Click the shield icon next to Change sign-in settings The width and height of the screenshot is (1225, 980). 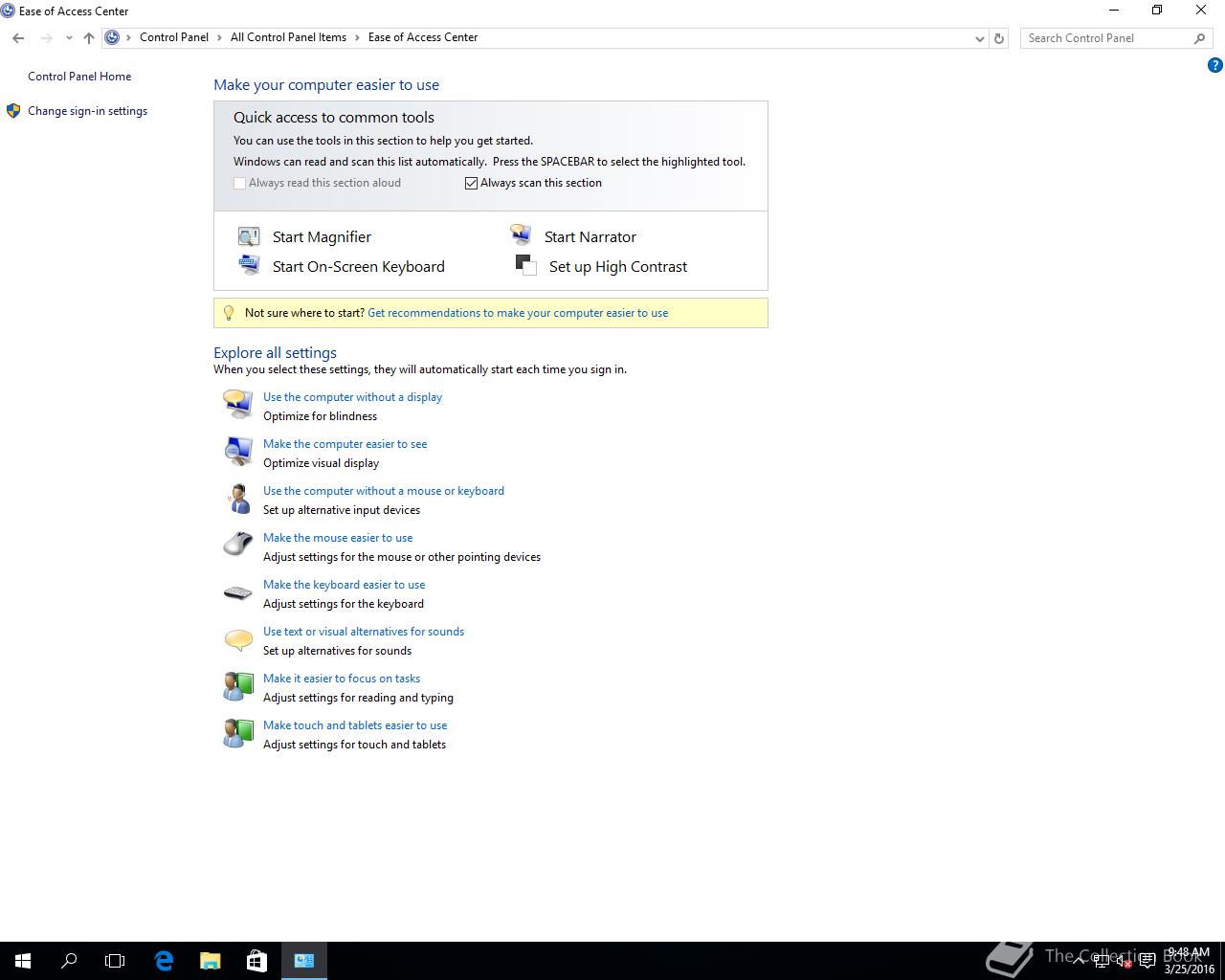pyautogui.click(x=13, y=111)
